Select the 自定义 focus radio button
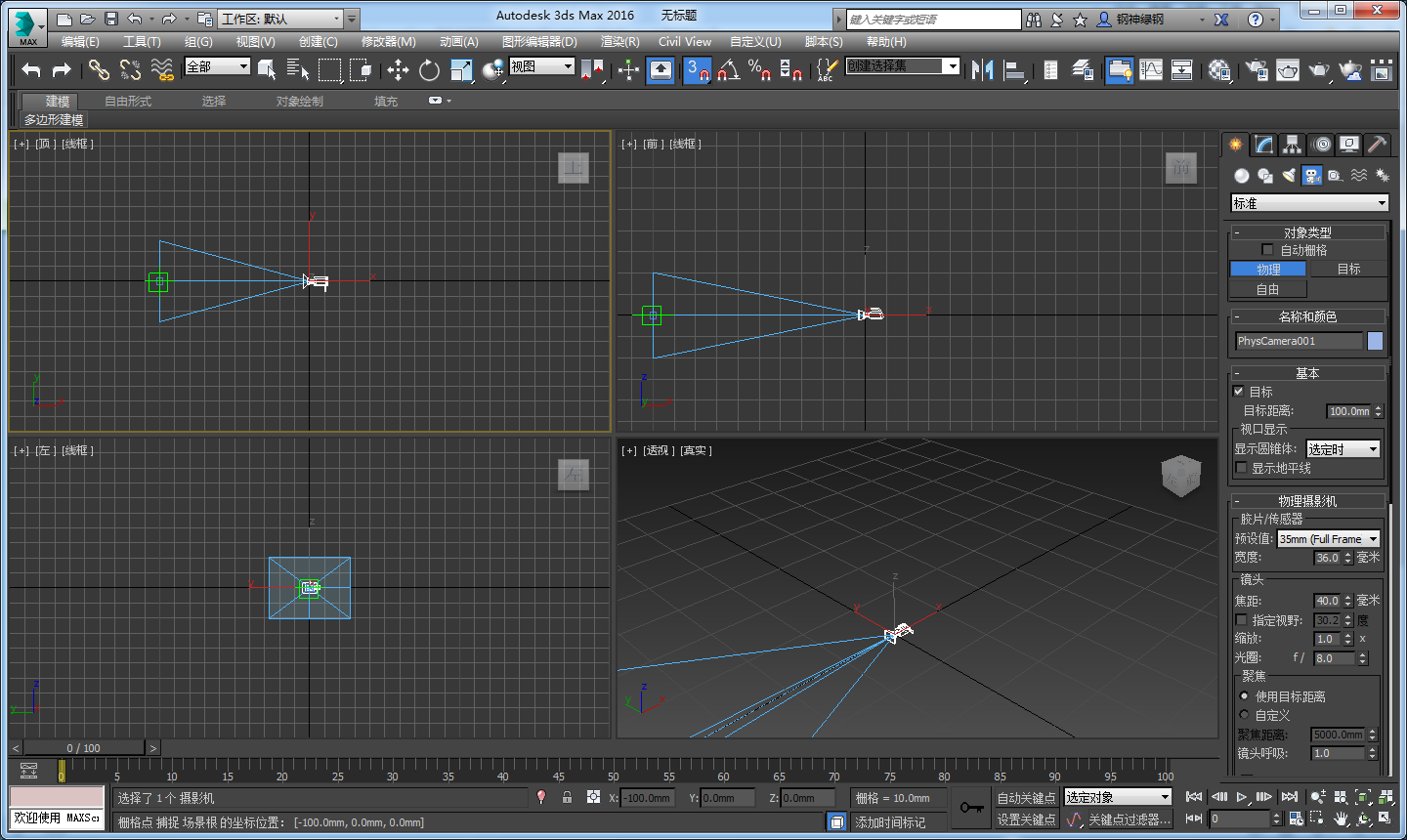This screenshot has height=840, width=1407. point(1244,715)
